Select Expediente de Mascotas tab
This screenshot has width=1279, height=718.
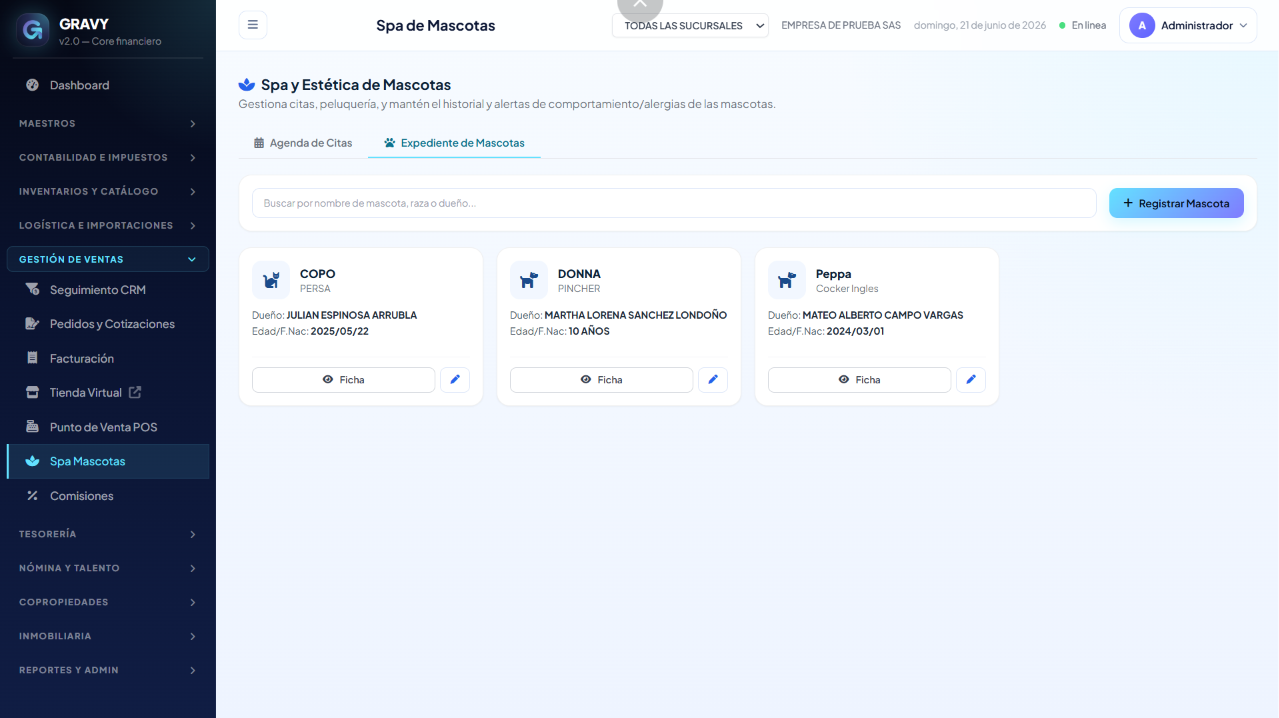click(454, 143)
